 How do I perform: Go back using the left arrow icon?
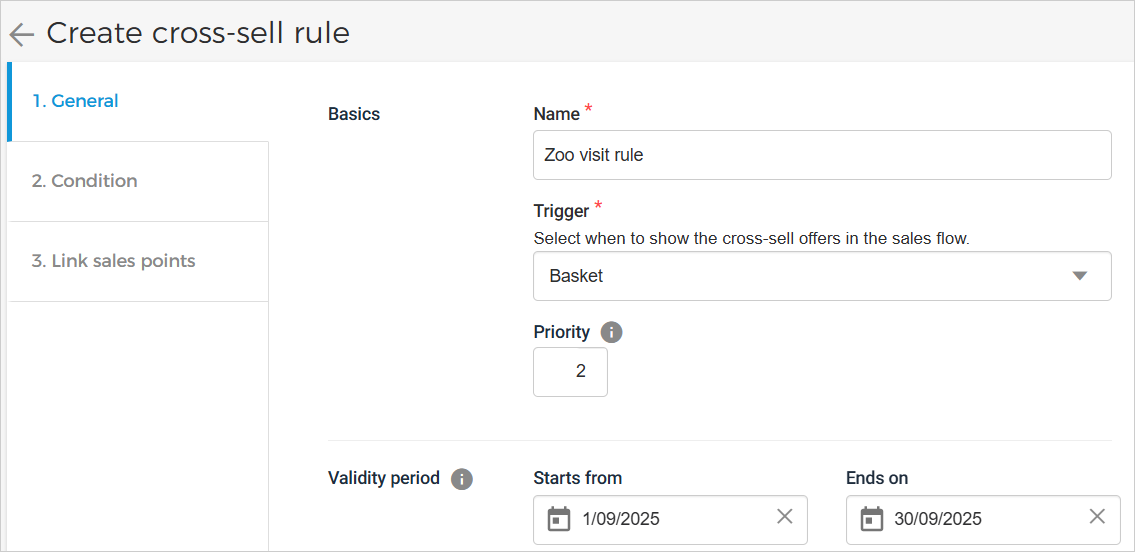tap(21, 35)
